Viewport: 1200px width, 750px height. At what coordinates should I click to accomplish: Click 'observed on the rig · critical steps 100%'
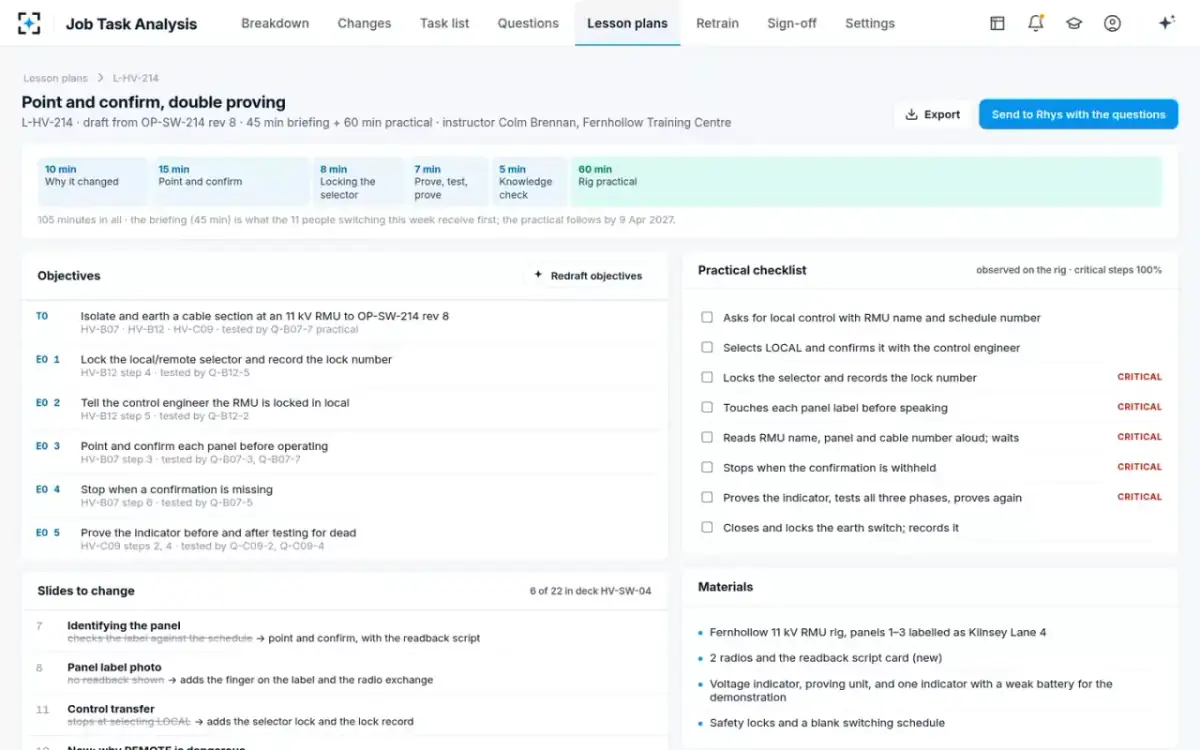pyautogui.click(x=1069, y=270)
